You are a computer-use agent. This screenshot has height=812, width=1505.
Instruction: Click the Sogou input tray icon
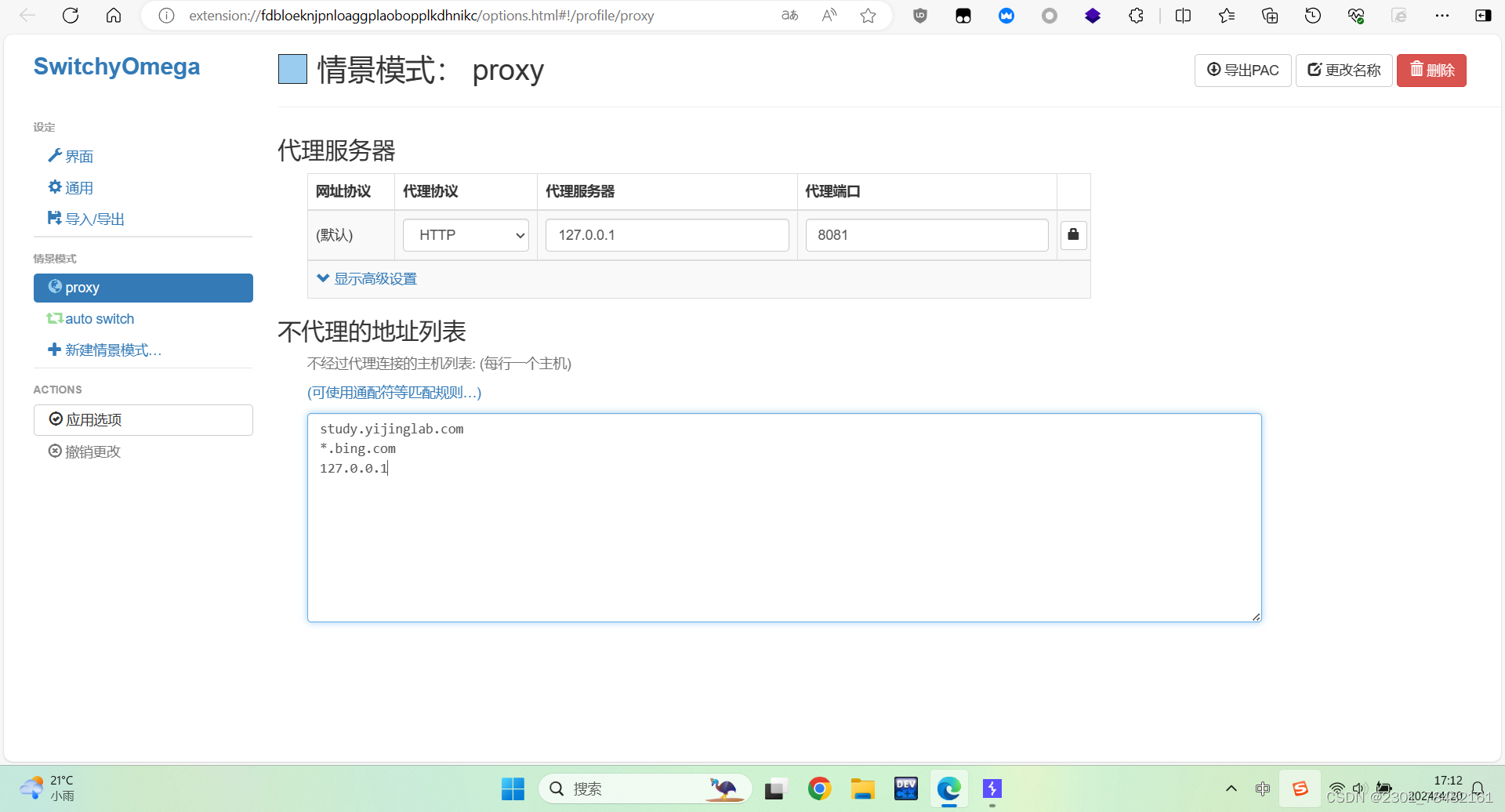pyautogui.click(x=1300, y=788)
